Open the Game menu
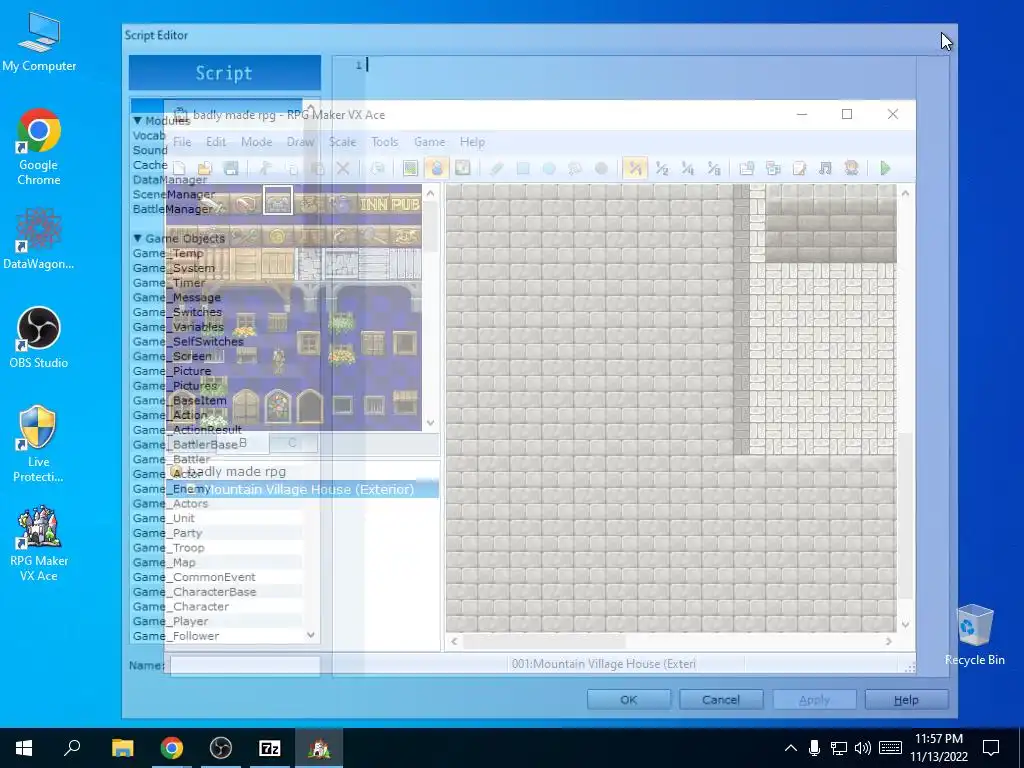This screenshot has width=1024, height=768. (430, 142)
